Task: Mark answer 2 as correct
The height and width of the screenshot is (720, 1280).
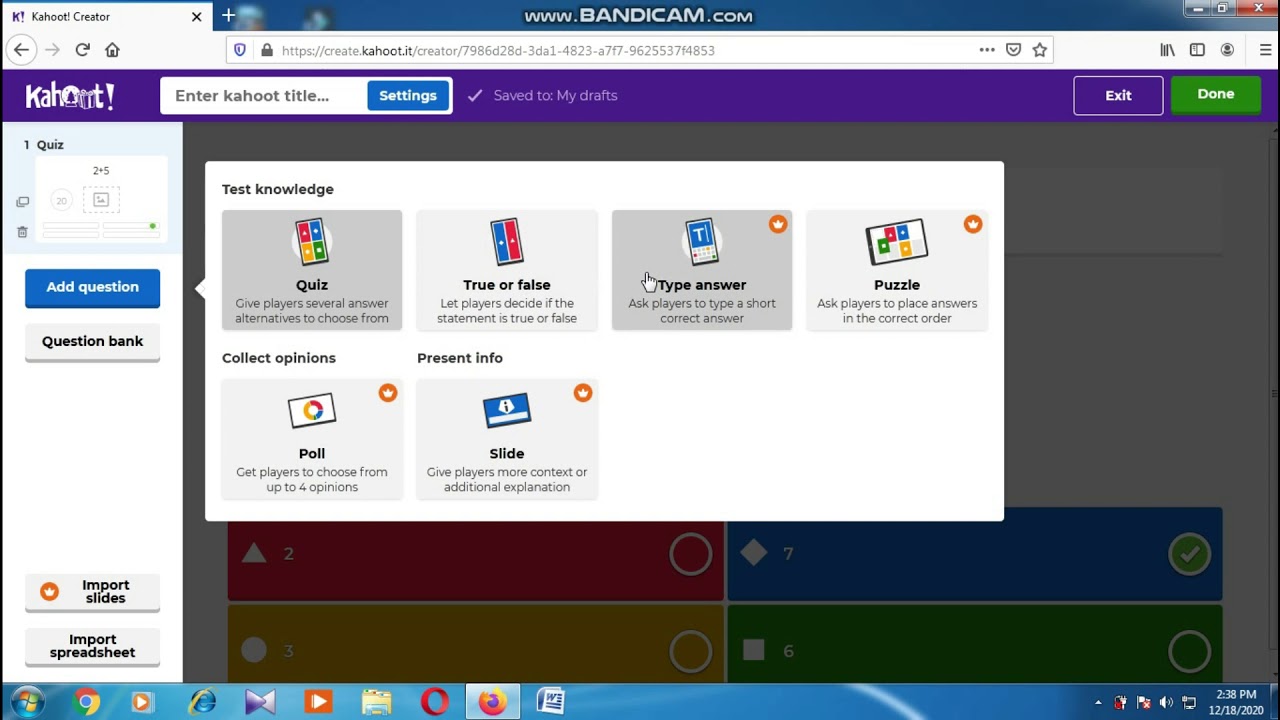Action: [691, 554]
